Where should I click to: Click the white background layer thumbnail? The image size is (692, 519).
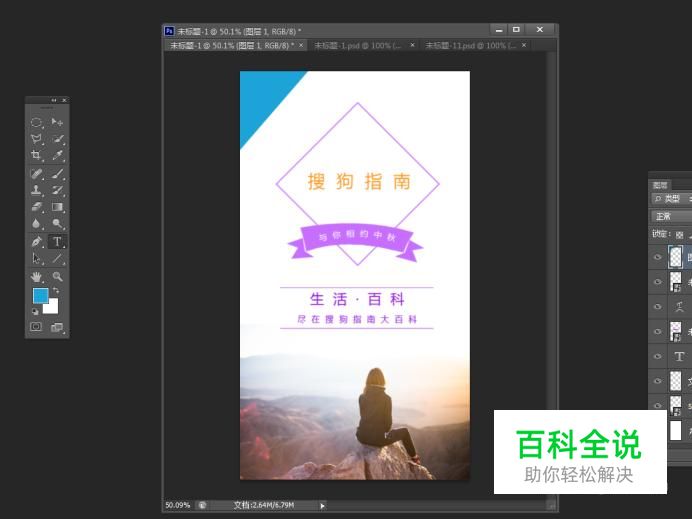pos(676,430)
